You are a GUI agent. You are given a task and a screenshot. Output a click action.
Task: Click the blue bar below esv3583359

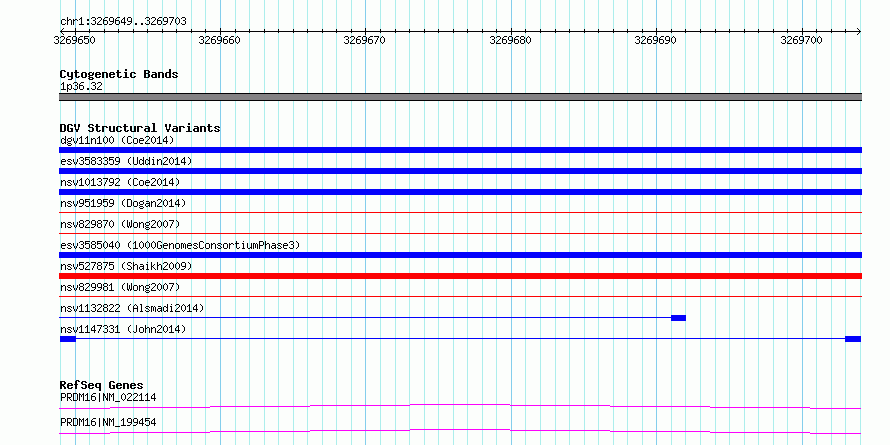(x=460, y=171)
